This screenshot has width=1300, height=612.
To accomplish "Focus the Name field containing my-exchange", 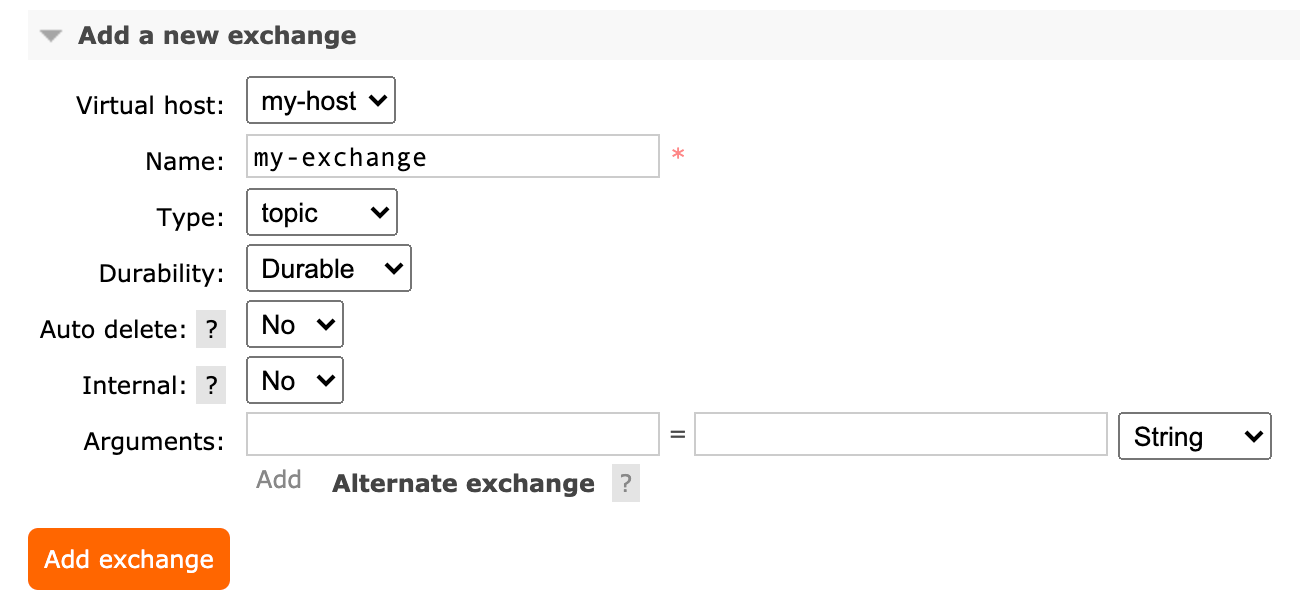I will pos(452,157).
